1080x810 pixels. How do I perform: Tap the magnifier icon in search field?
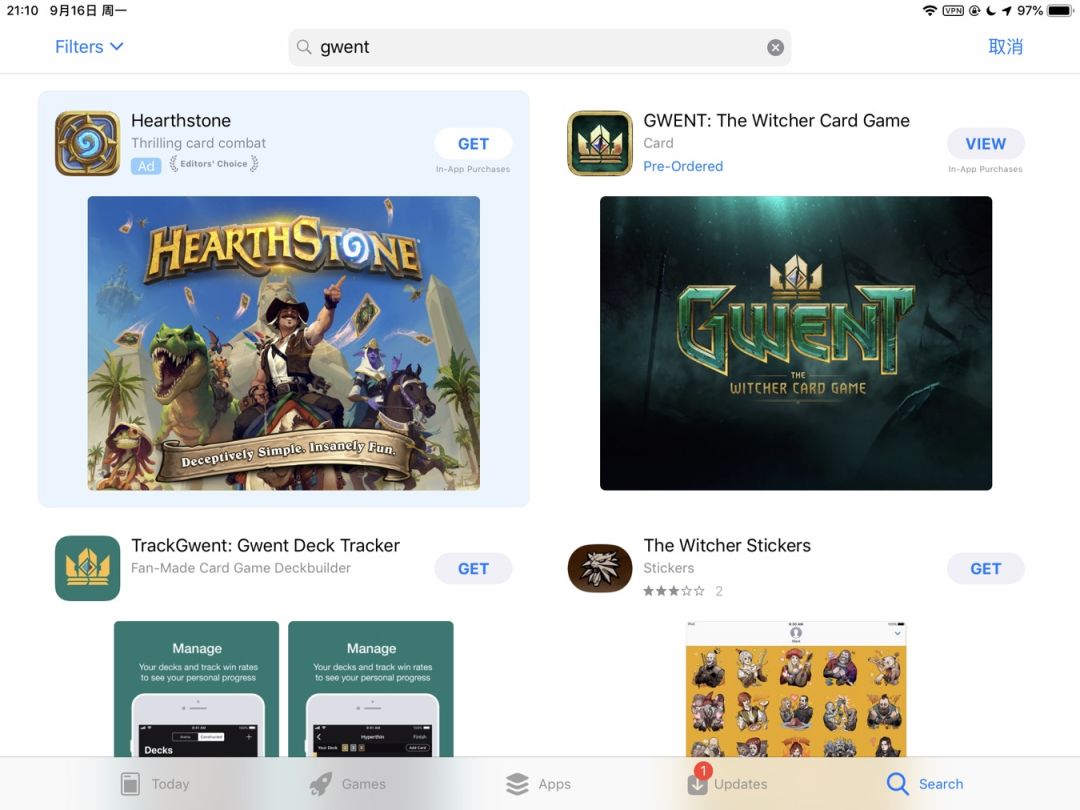coord(304,47)
